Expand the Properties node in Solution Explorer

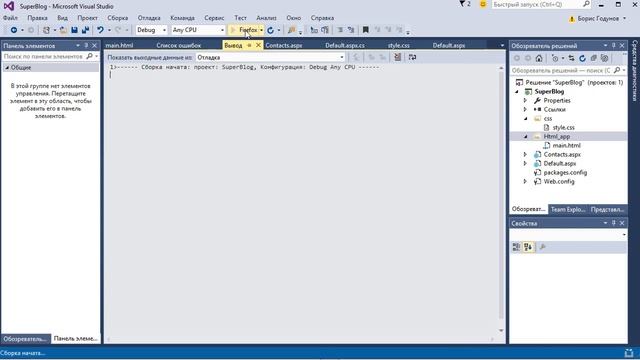point(525,100)
